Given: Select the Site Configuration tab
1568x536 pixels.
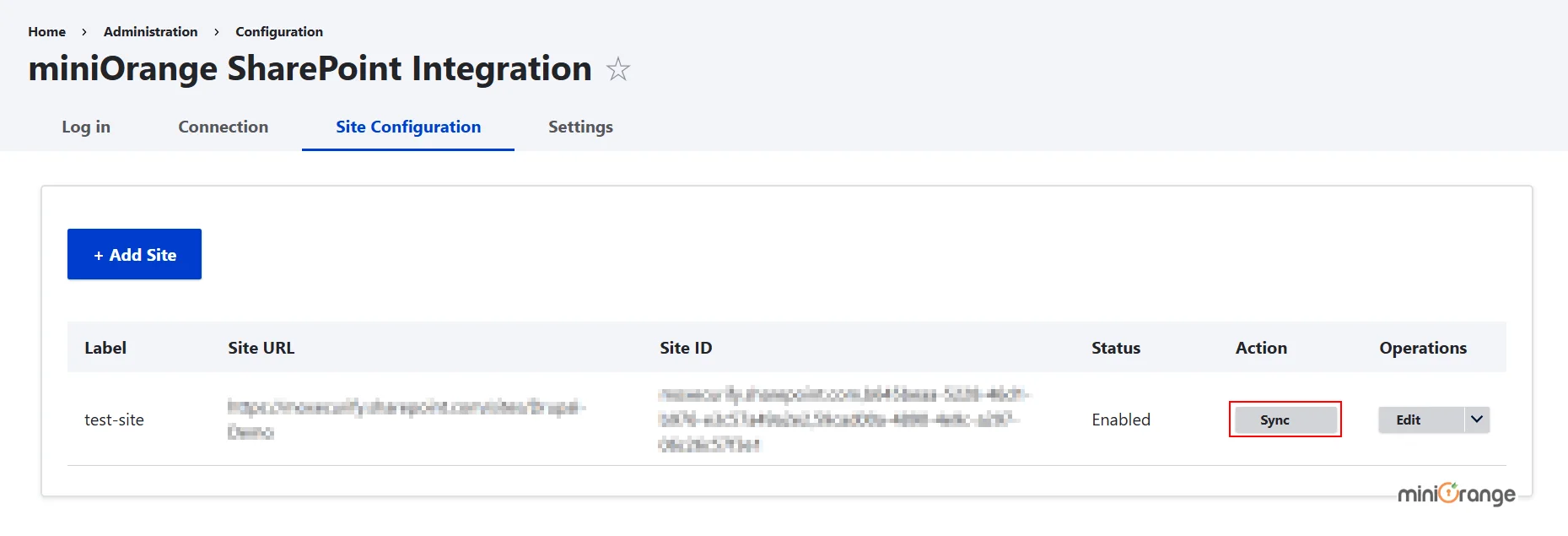Looking at the screenshot, I should tap(407, 127).
